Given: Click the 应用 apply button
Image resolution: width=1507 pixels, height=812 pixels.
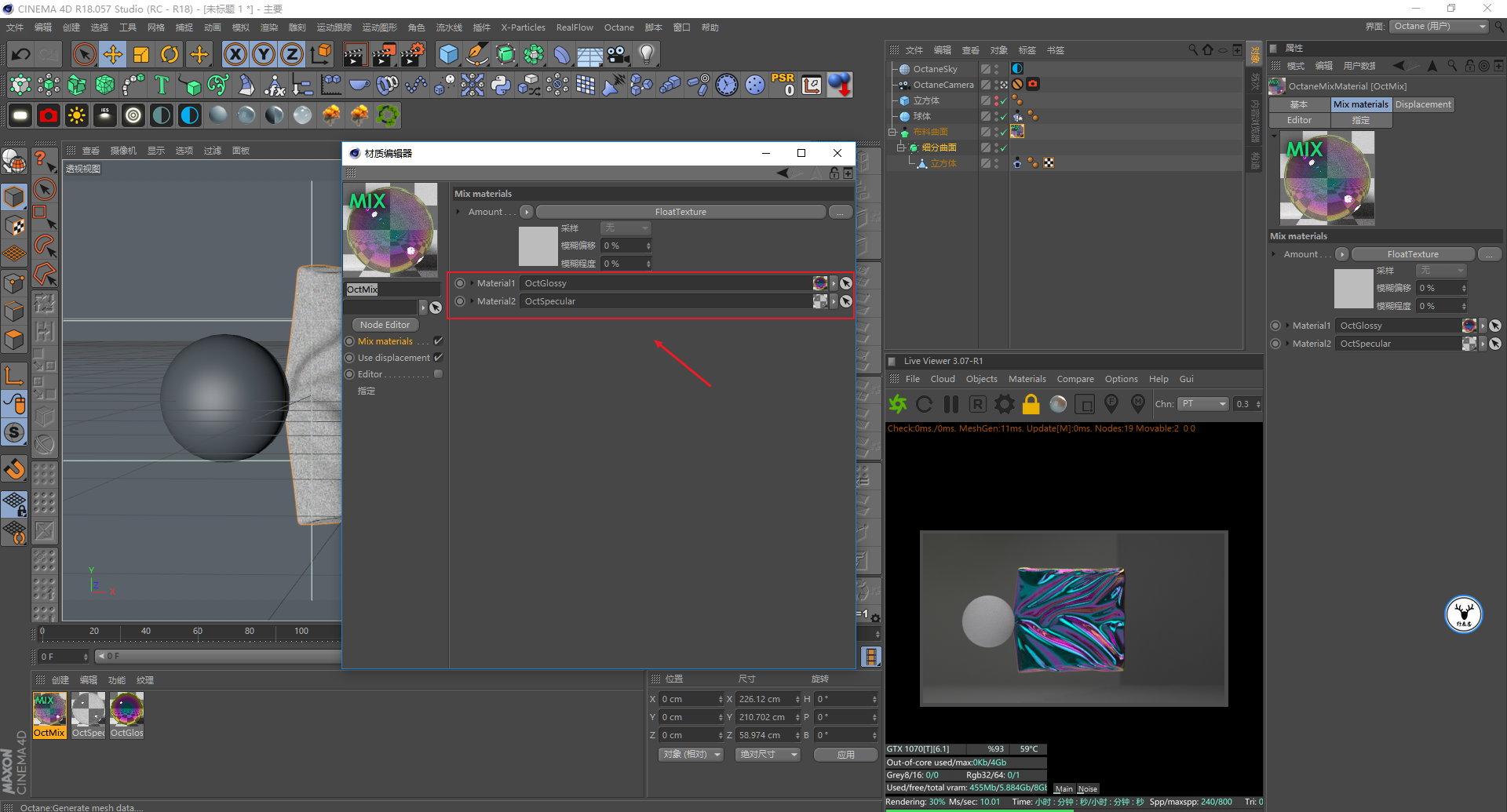Looking at the screenshot, I should click(845, 755).
